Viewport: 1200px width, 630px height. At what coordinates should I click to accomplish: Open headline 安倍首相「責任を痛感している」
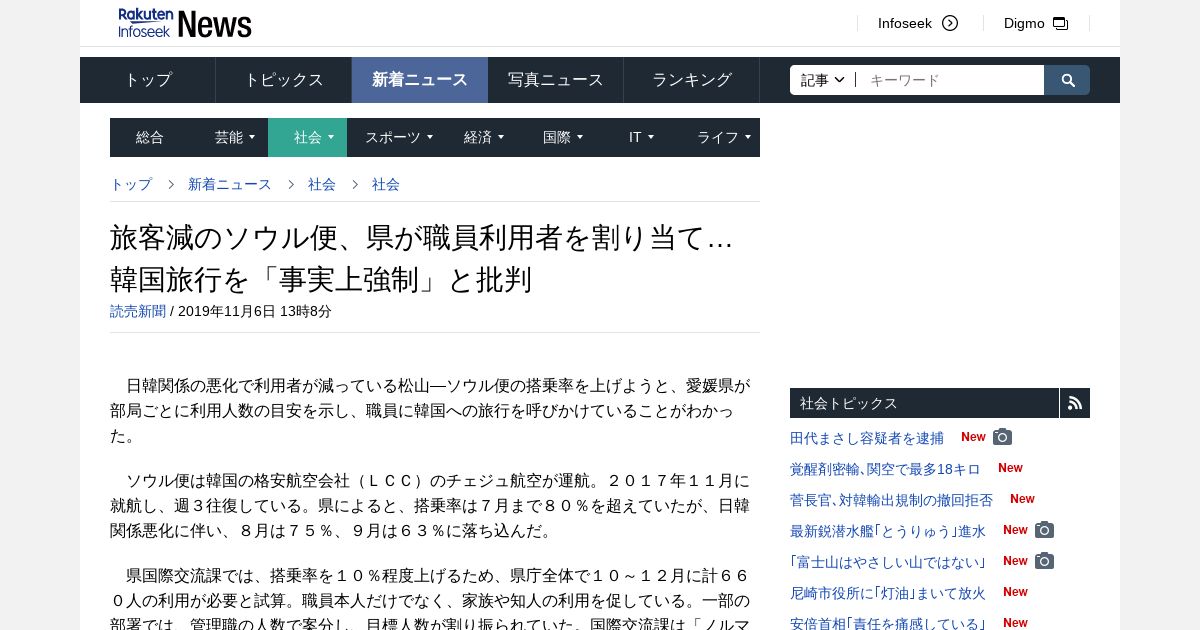point(888,624)
